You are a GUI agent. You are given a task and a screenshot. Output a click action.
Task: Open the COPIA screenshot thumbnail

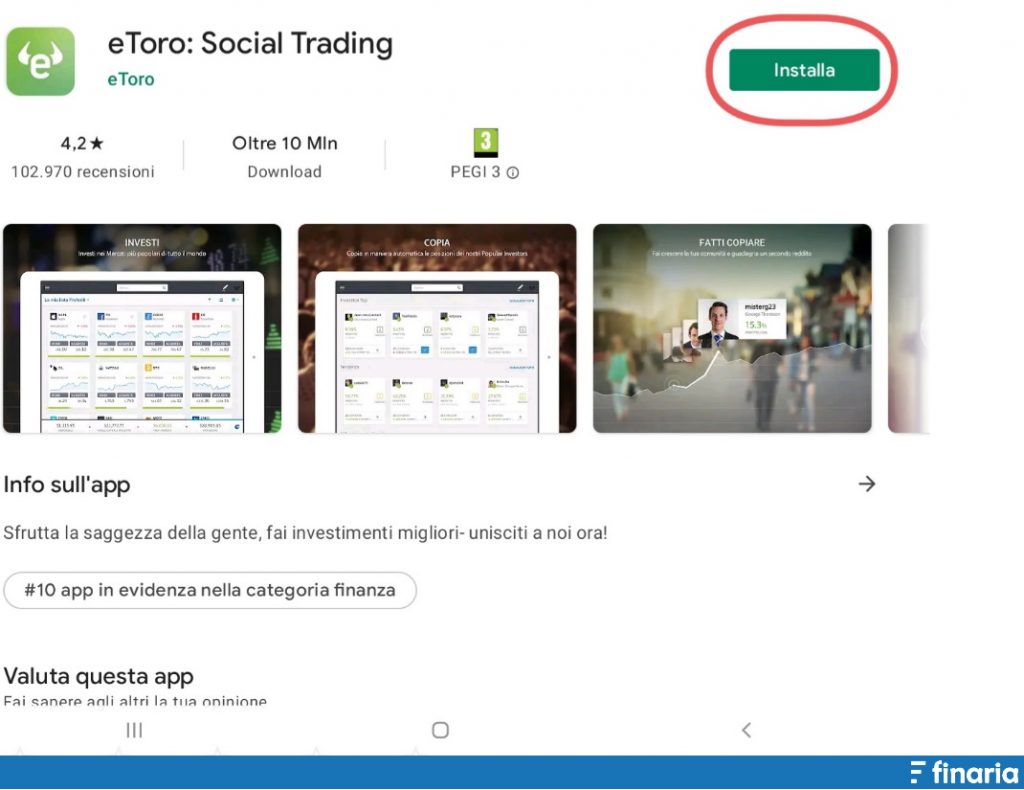pos(437,328)
